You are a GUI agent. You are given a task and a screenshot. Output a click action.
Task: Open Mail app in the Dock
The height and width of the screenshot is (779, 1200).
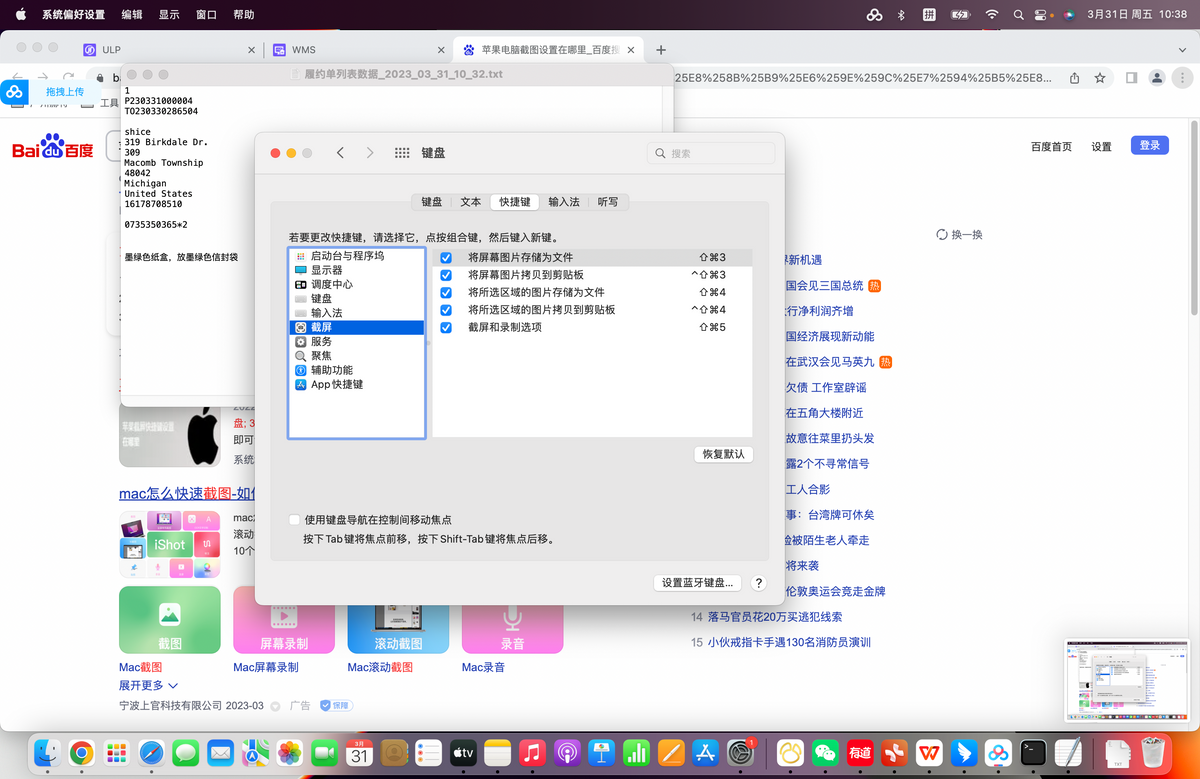(220, 753)
